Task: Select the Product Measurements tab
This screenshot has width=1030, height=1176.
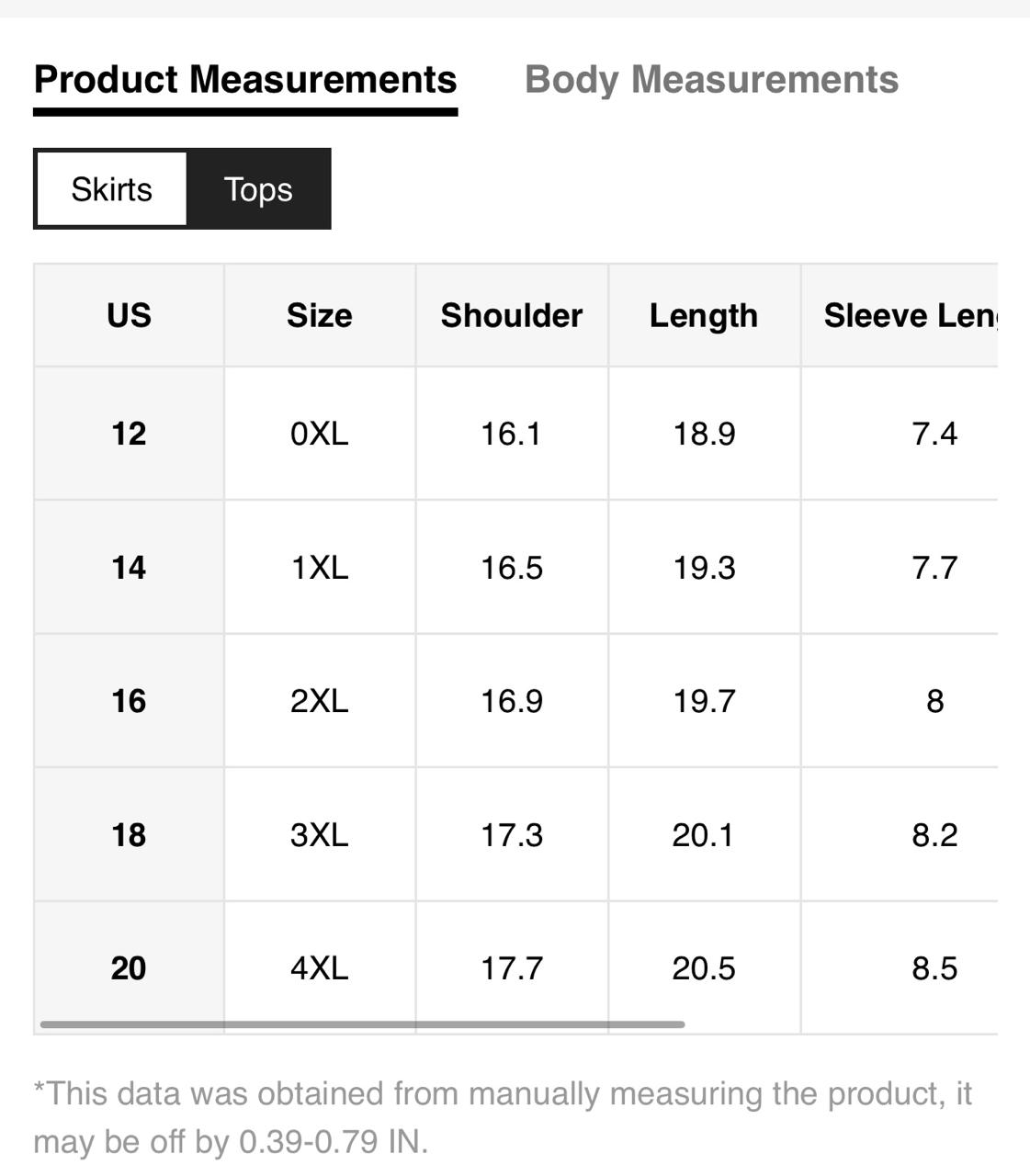Action: pos(245,80)
